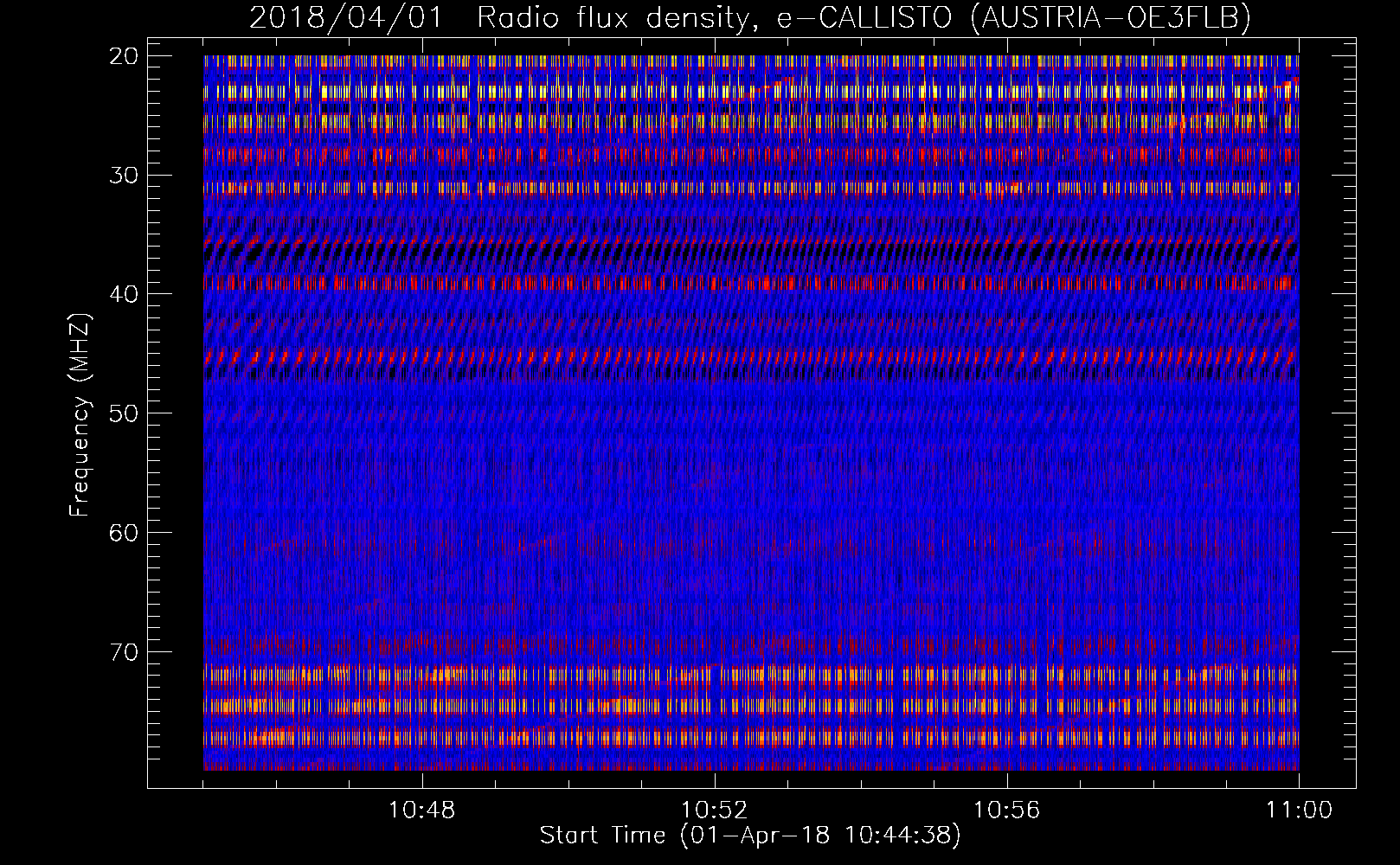The height and width of the screenshot is (865, 1400).
Task: Select the 20 MHz frequency tick label
Action: pos(125,56)
